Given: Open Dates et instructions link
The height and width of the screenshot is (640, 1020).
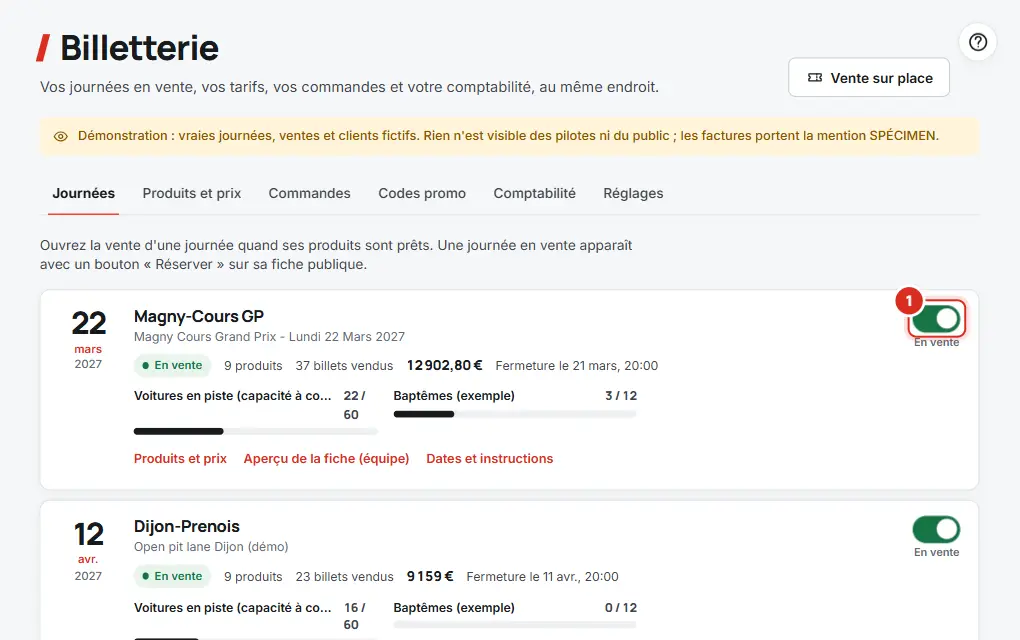Looking at the screenshot, I should 490,459.
